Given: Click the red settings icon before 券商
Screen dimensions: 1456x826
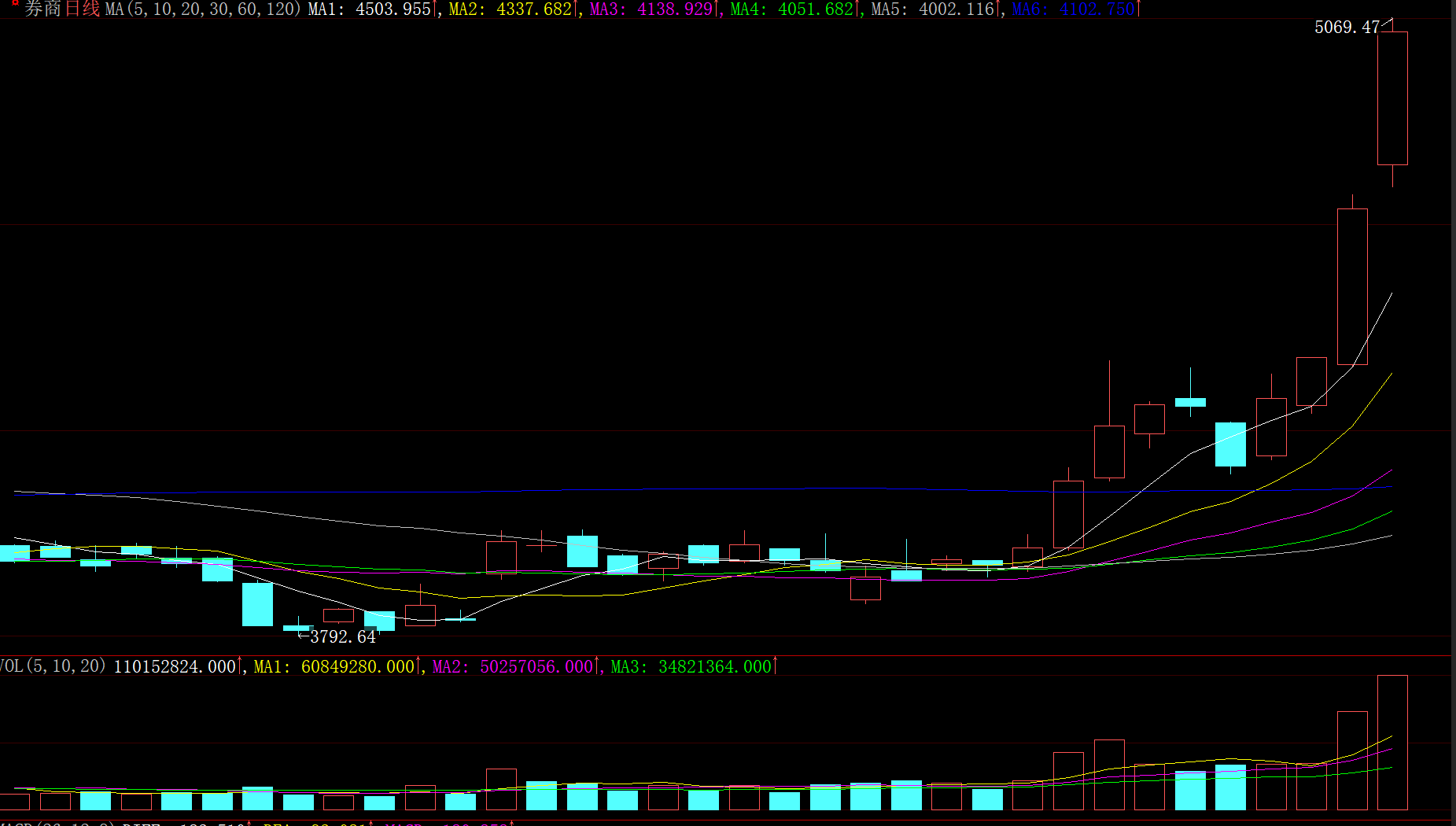Looking at the screenshot, I should [x=15, y=5].
